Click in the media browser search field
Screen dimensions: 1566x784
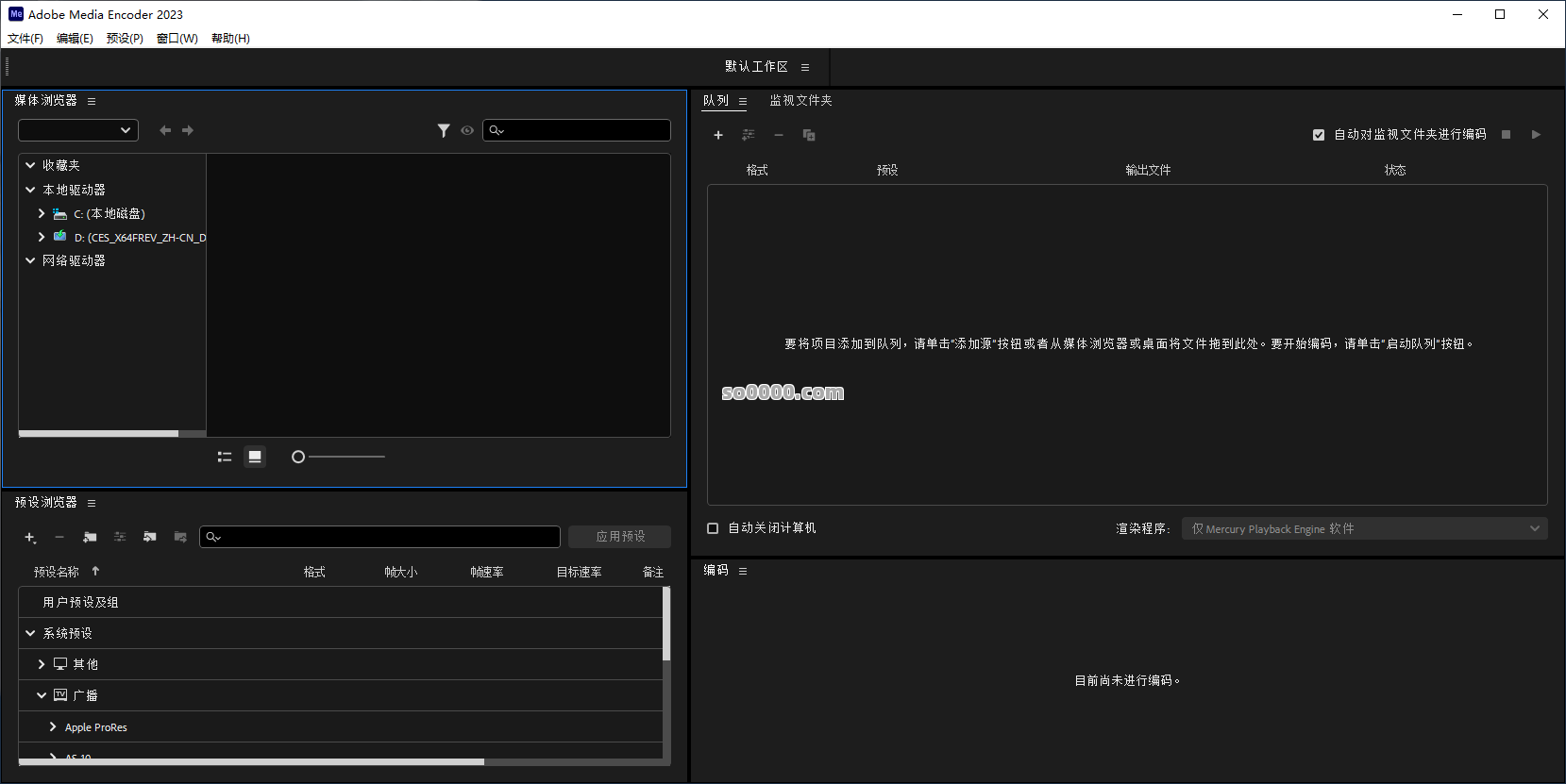click(x=577, y=130)
